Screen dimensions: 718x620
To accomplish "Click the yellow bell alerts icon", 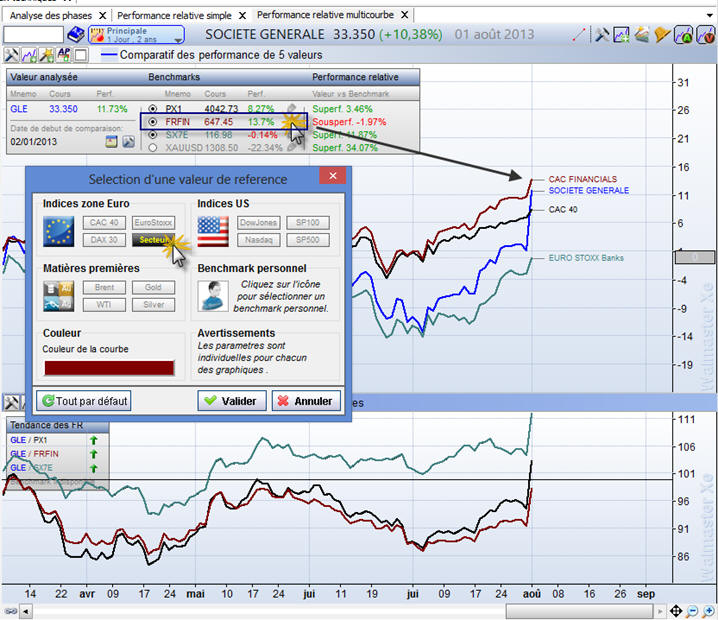I will click(x=662, y=34).
